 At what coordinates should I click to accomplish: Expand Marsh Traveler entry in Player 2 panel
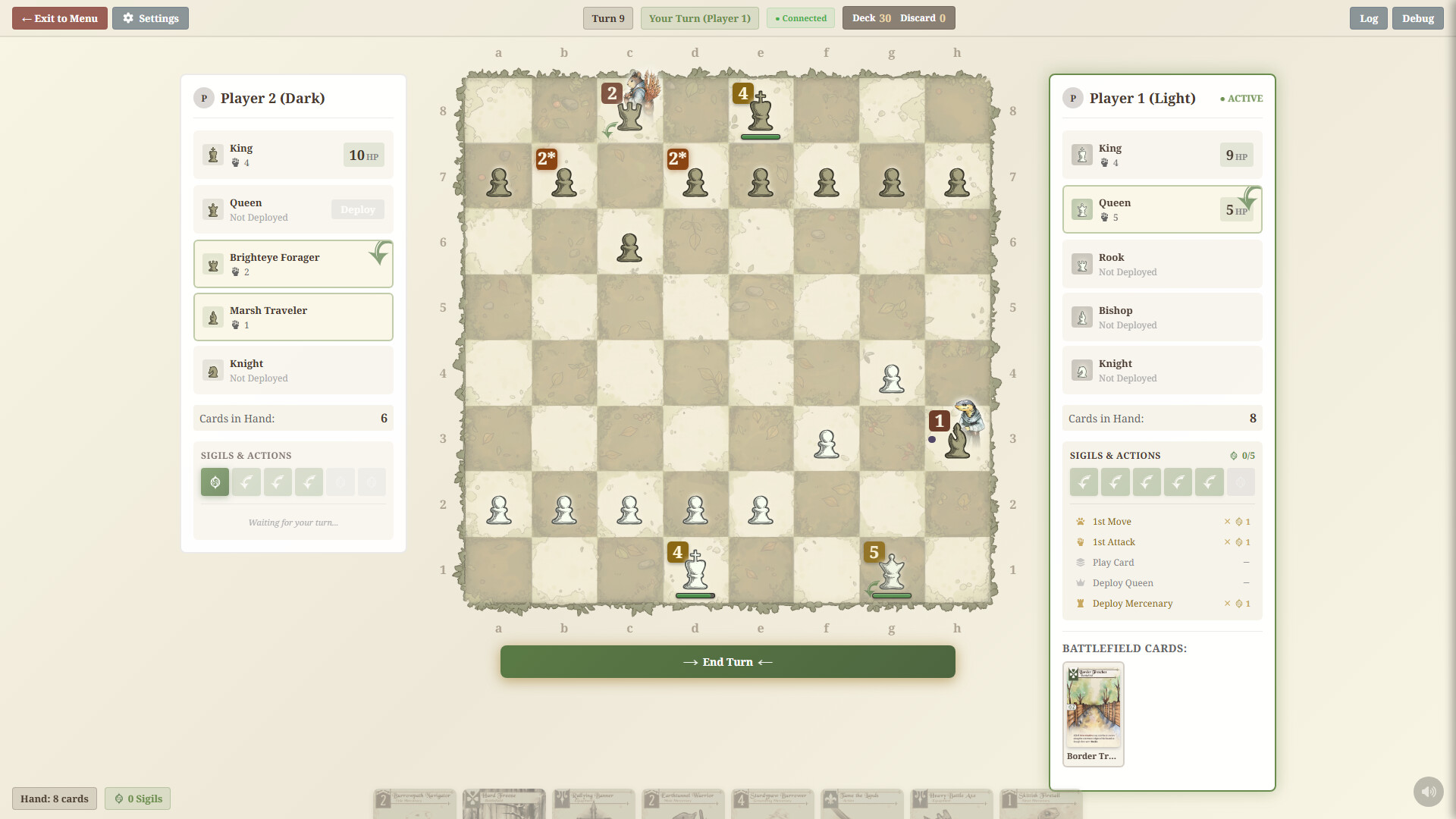click(293, 317)
